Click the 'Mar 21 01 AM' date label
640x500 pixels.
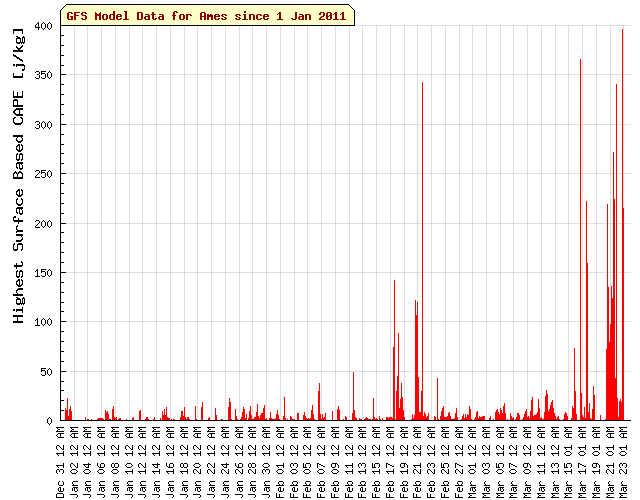(x=610, y=462)
